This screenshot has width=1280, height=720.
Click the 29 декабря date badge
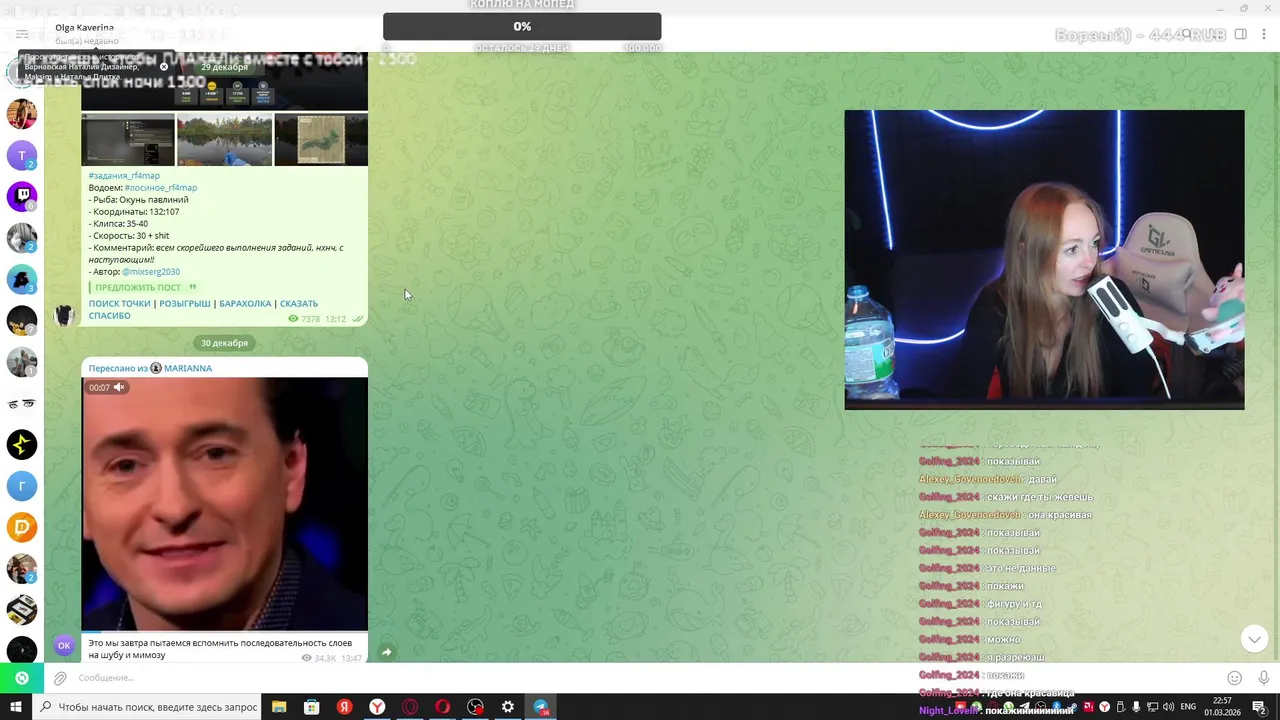(224, 67)
